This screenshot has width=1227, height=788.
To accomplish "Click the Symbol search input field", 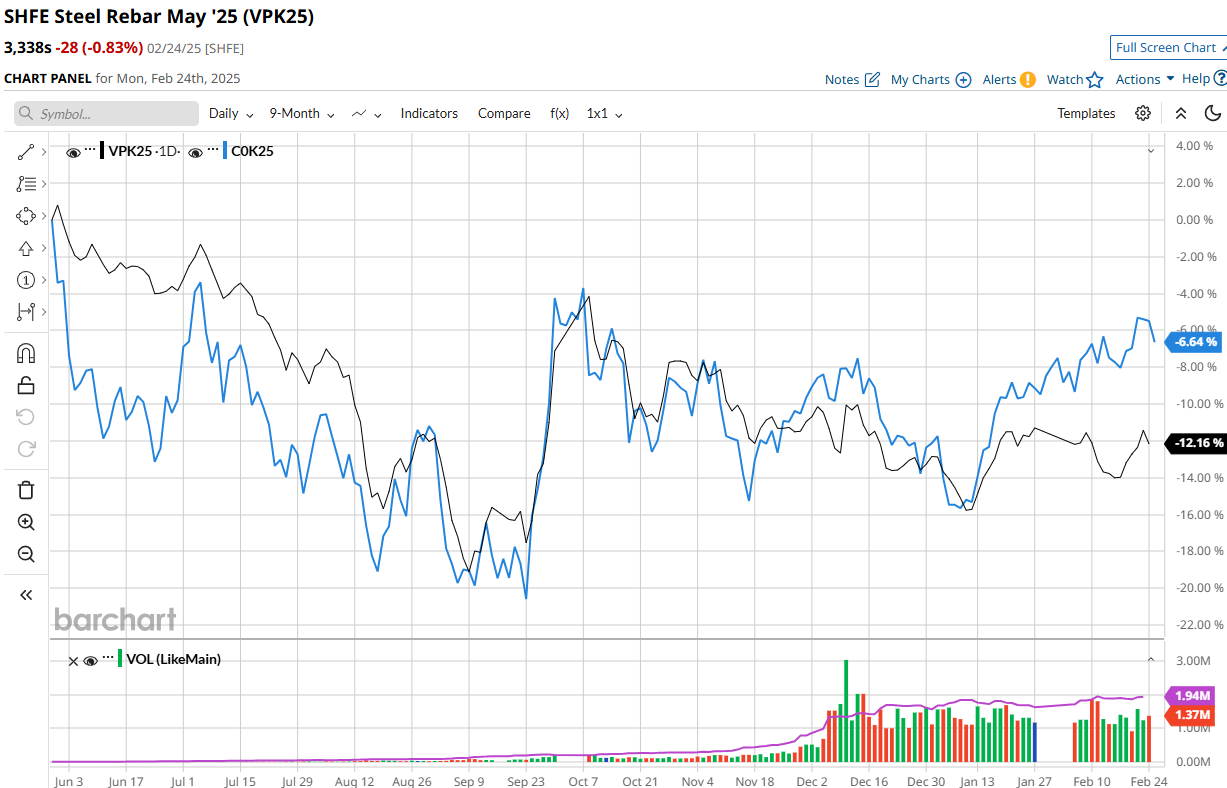I will [106, 114].
